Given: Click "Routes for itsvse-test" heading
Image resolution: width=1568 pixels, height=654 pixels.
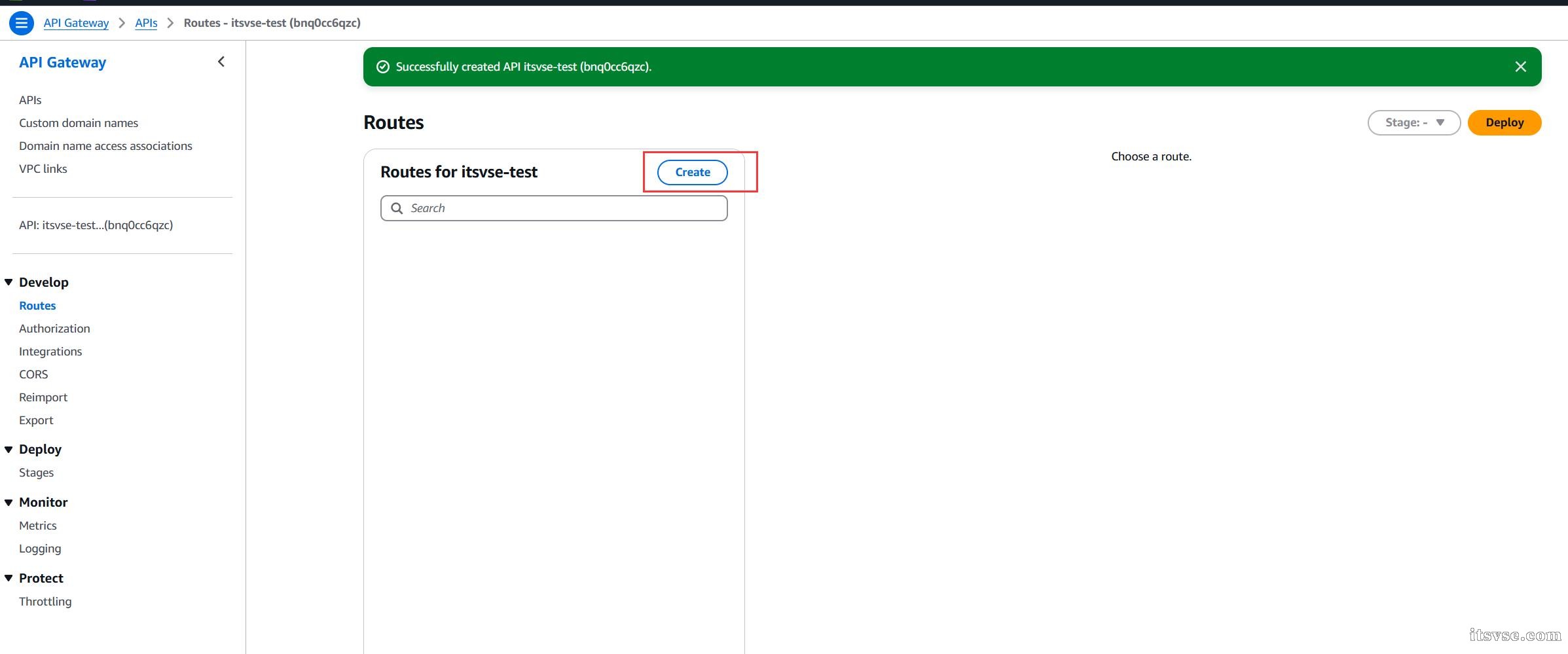Looking at the screenshot, I should [x=459, y=172].
